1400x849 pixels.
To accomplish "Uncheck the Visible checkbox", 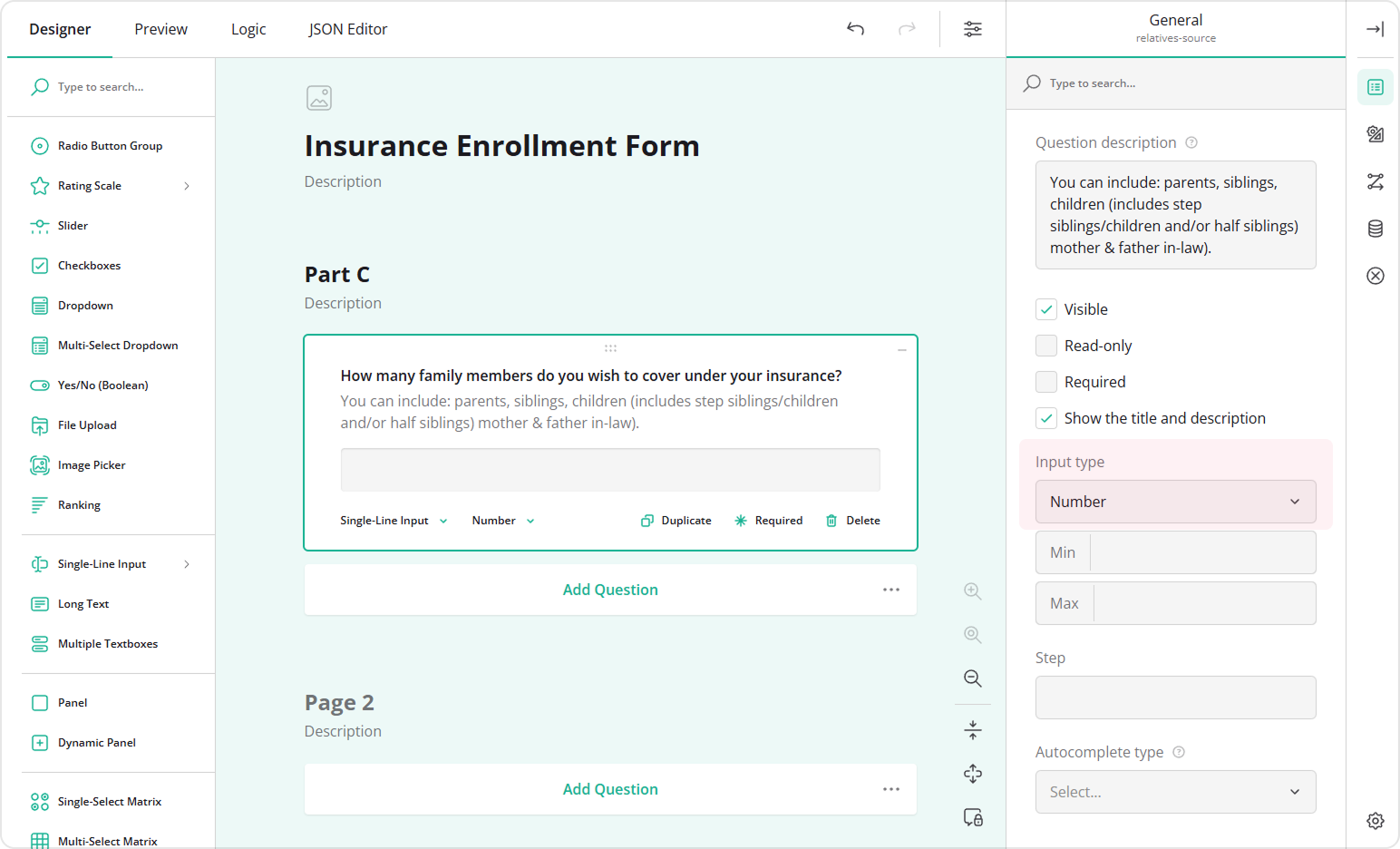I will tap(1046, 309).
